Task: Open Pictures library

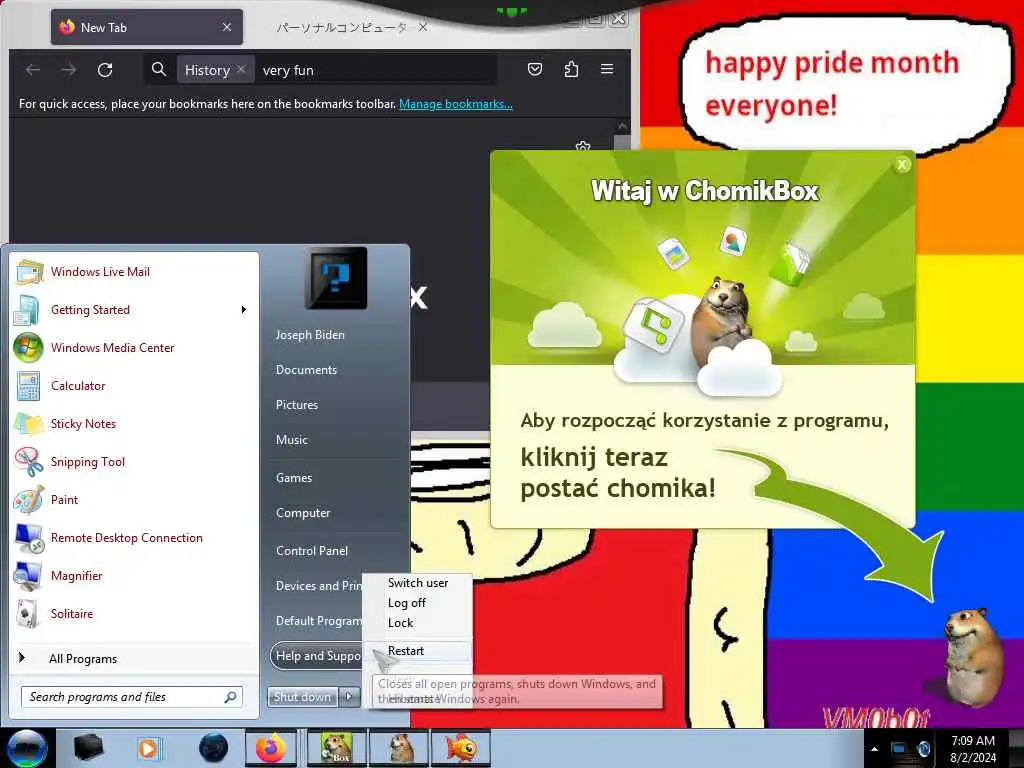Action: point(296,405)
